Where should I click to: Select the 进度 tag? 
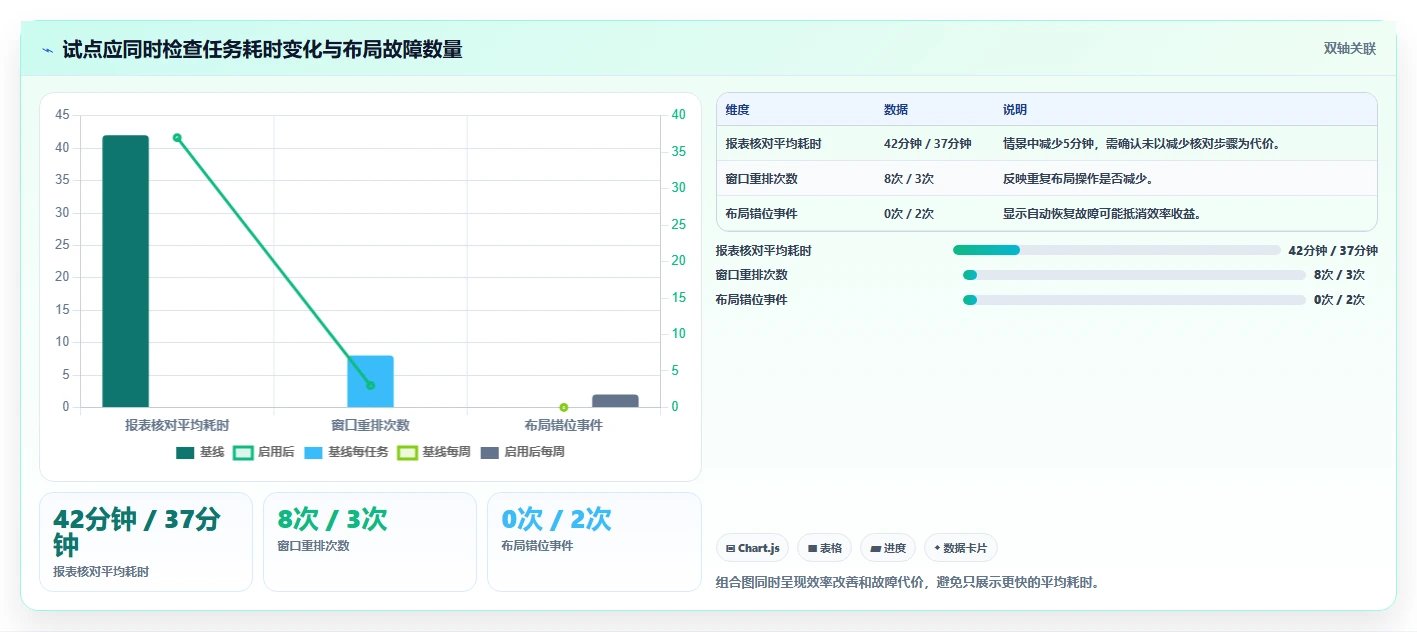point(888,548)
